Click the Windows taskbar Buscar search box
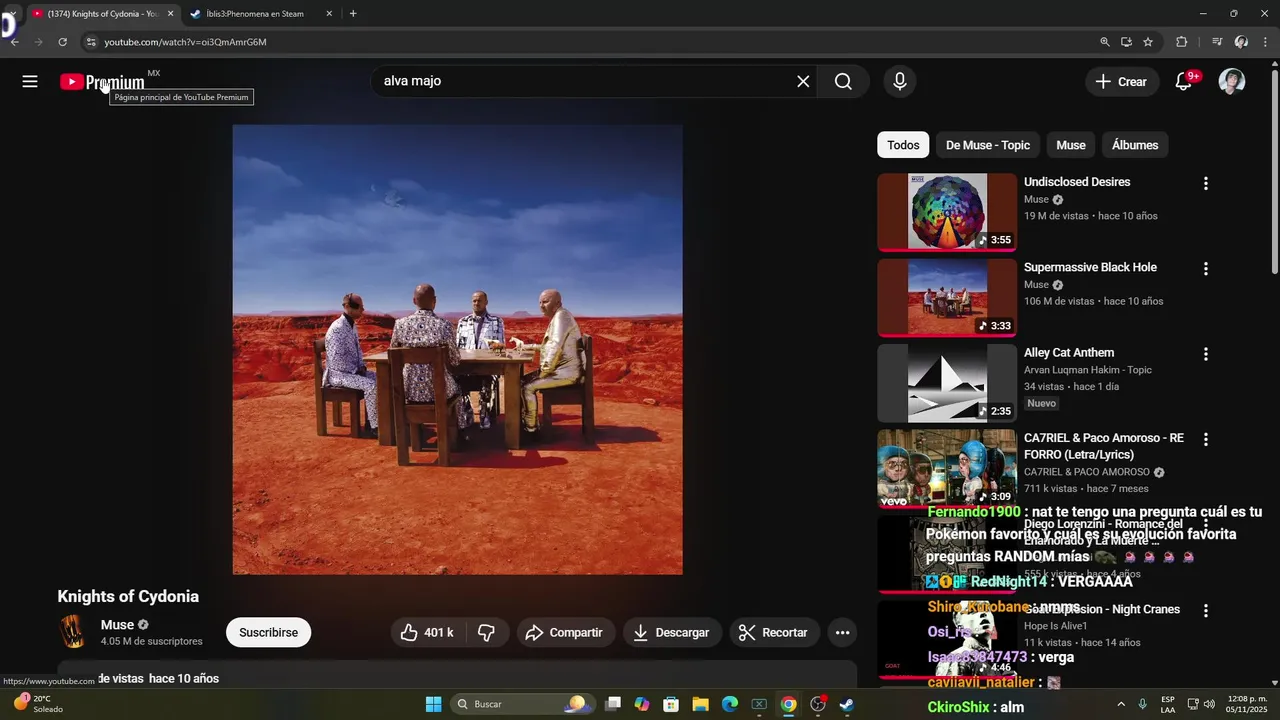This screenshot has width=1280, height=720. click(523, 704)
